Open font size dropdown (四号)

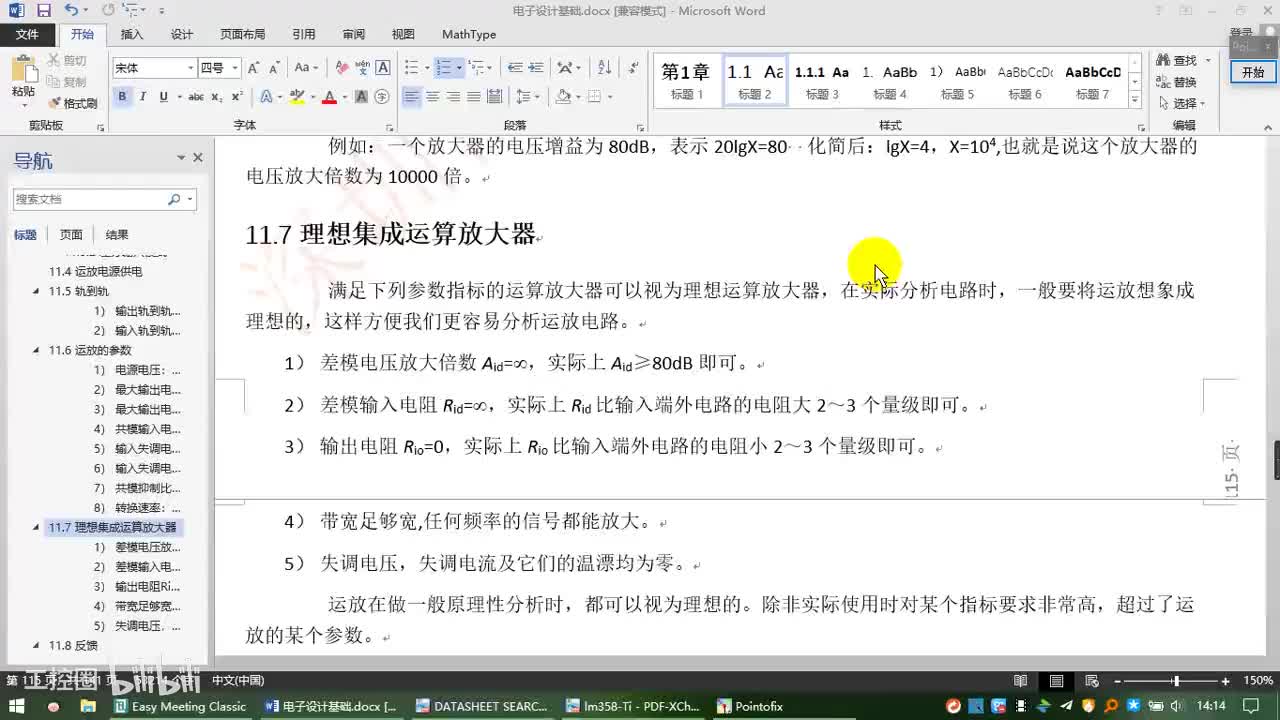(x=235, y=68)
